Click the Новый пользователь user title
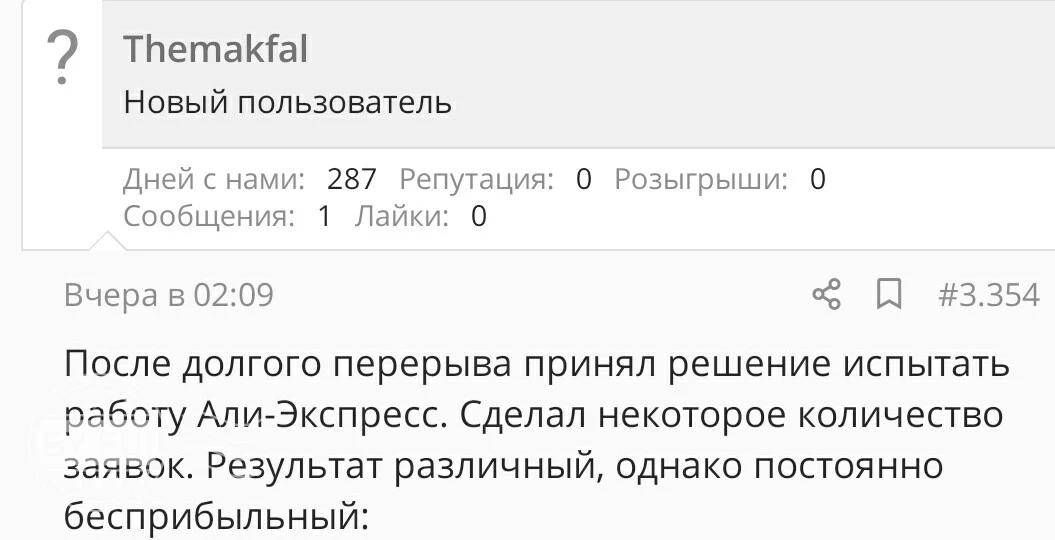 (287, 103)
